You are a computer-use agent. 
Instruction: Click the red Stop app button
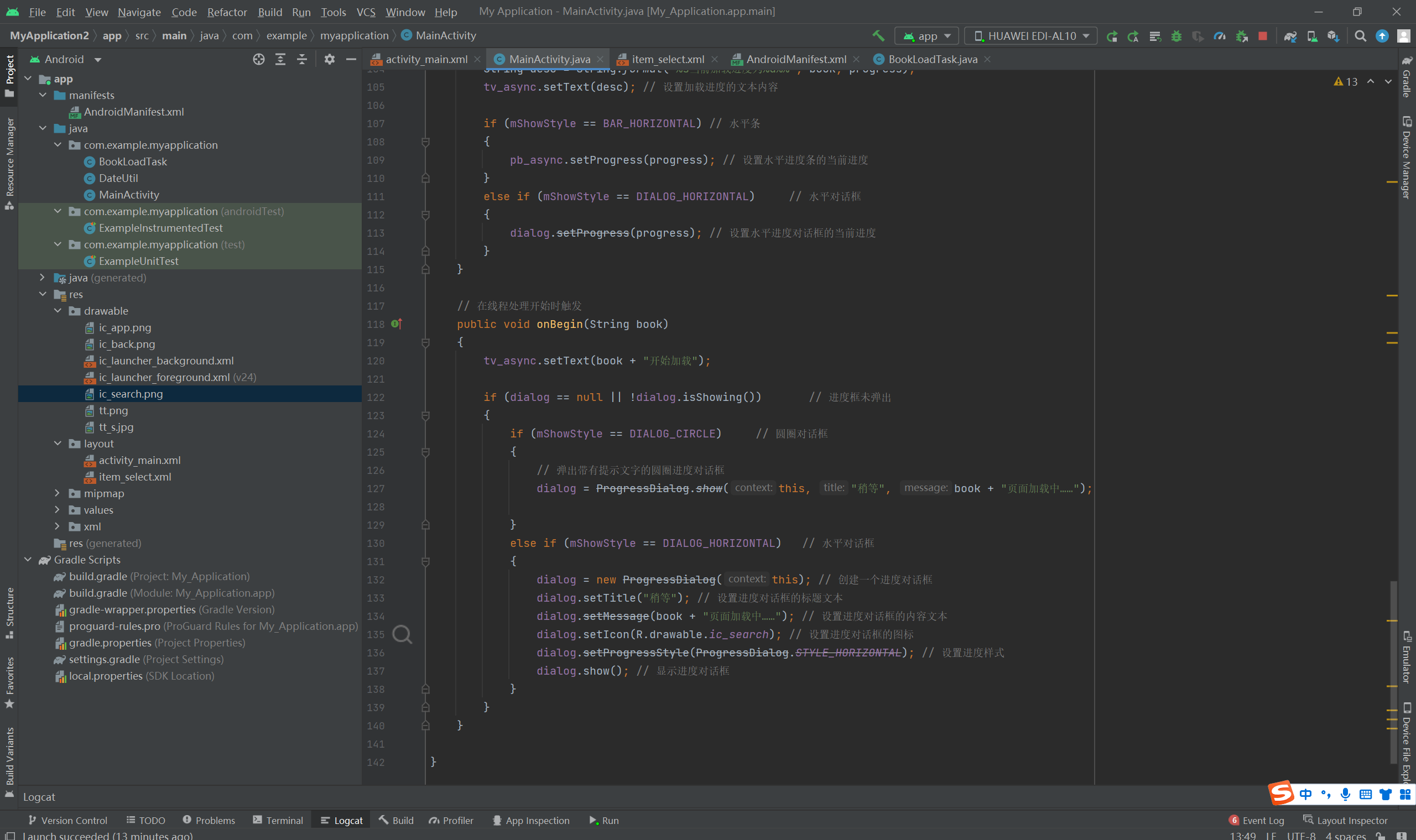click(1263, 36)
